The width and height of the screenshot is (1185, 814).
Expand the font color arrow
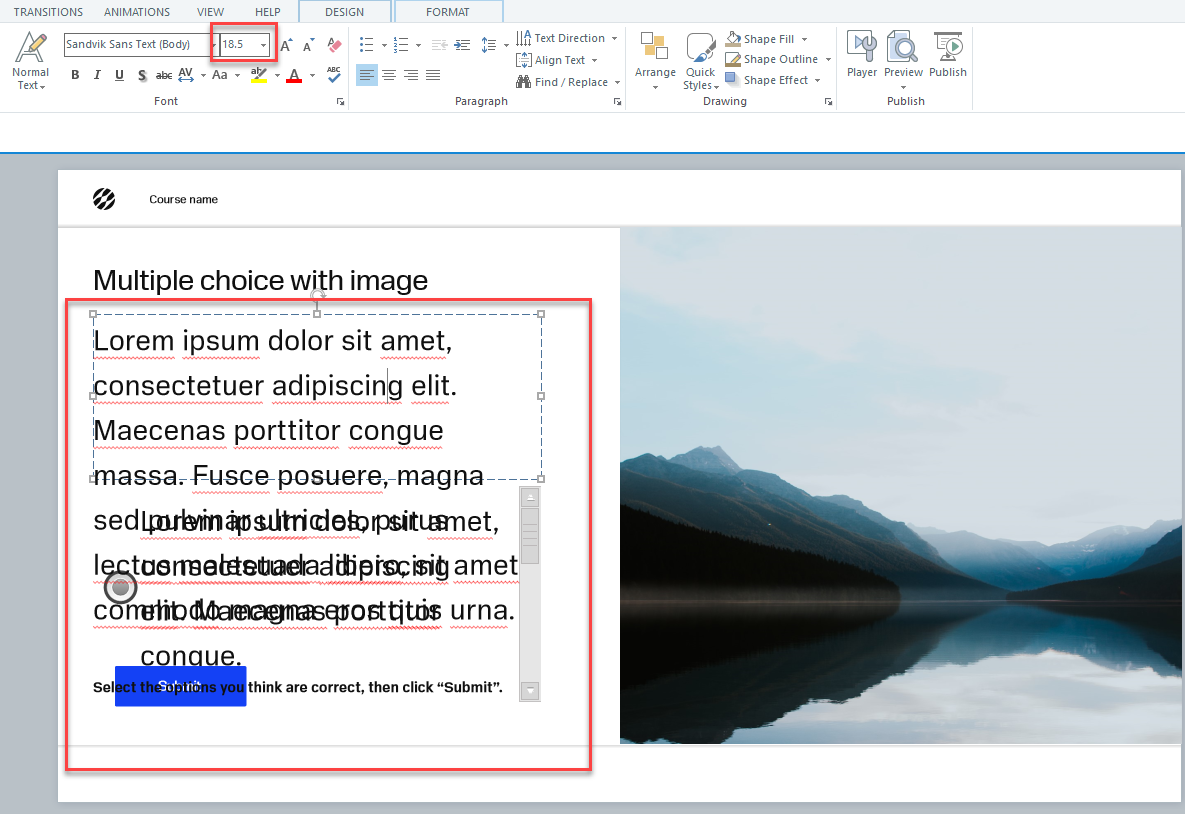pos(312,75)
